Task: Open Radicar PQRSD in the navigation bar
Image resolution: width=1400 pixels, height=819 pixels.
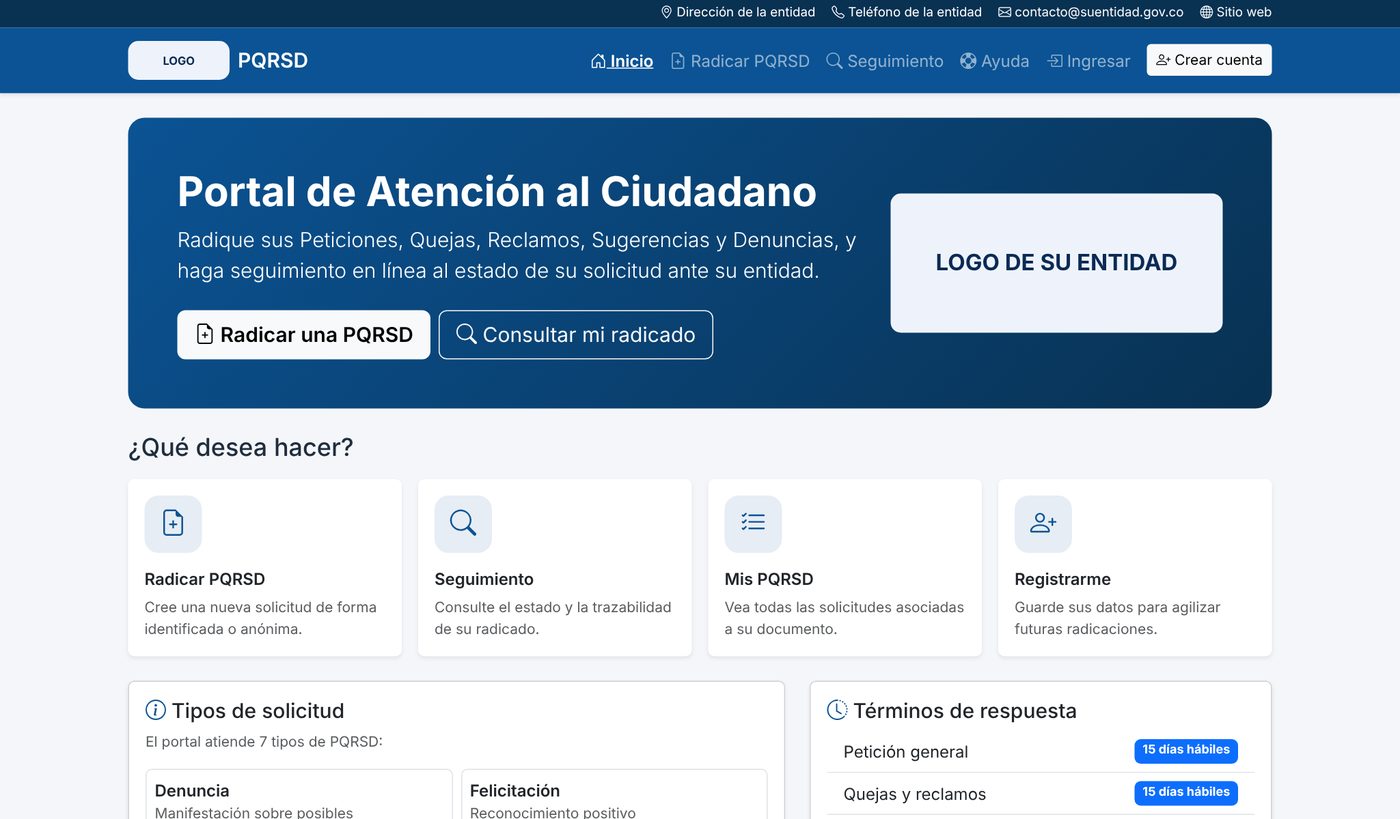Action: point(740,61)
